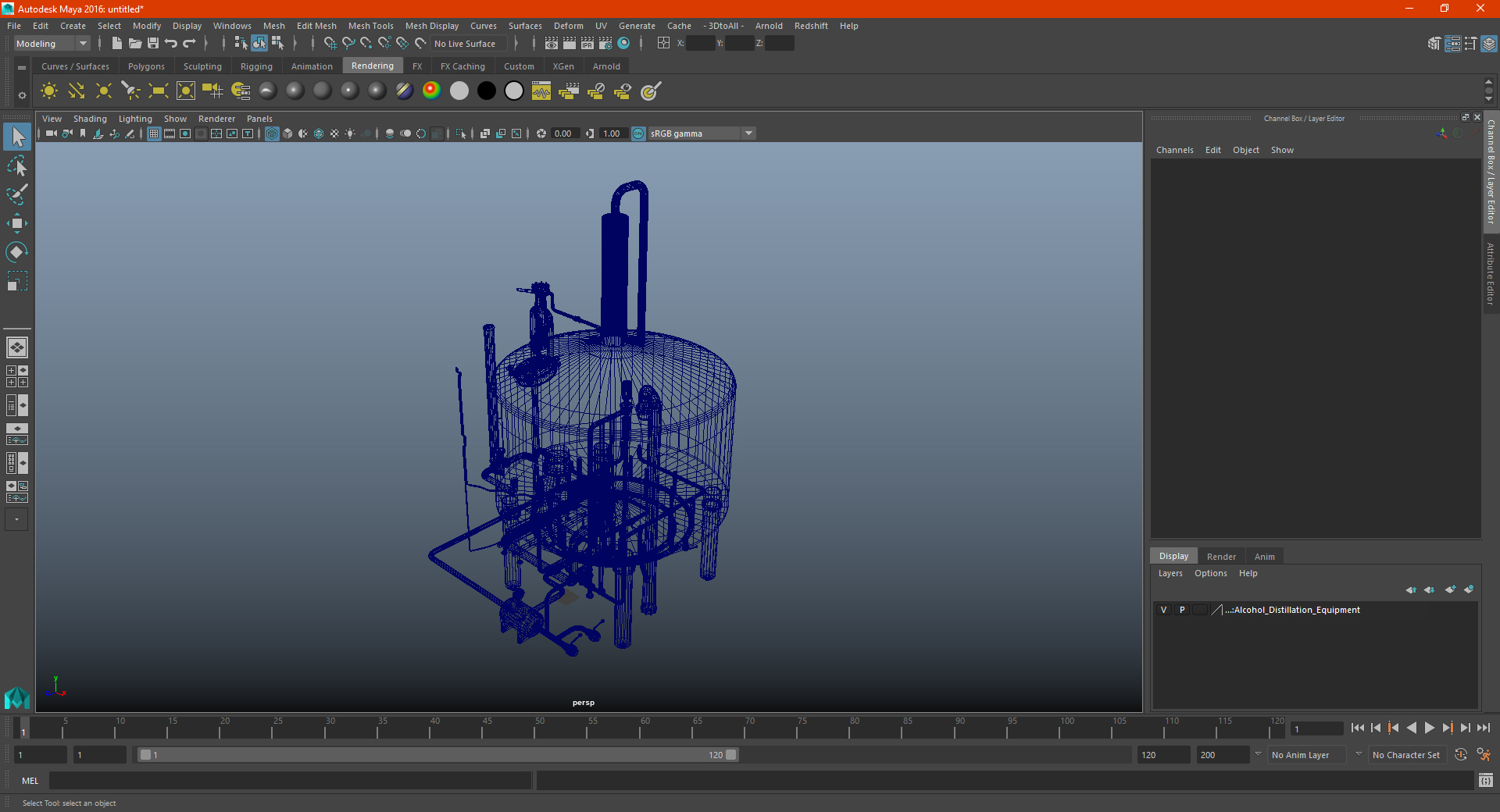Click the viewport gamma value field 1.00
Viewport: 1500px width, 812px height.
click(x=612, y=134)
